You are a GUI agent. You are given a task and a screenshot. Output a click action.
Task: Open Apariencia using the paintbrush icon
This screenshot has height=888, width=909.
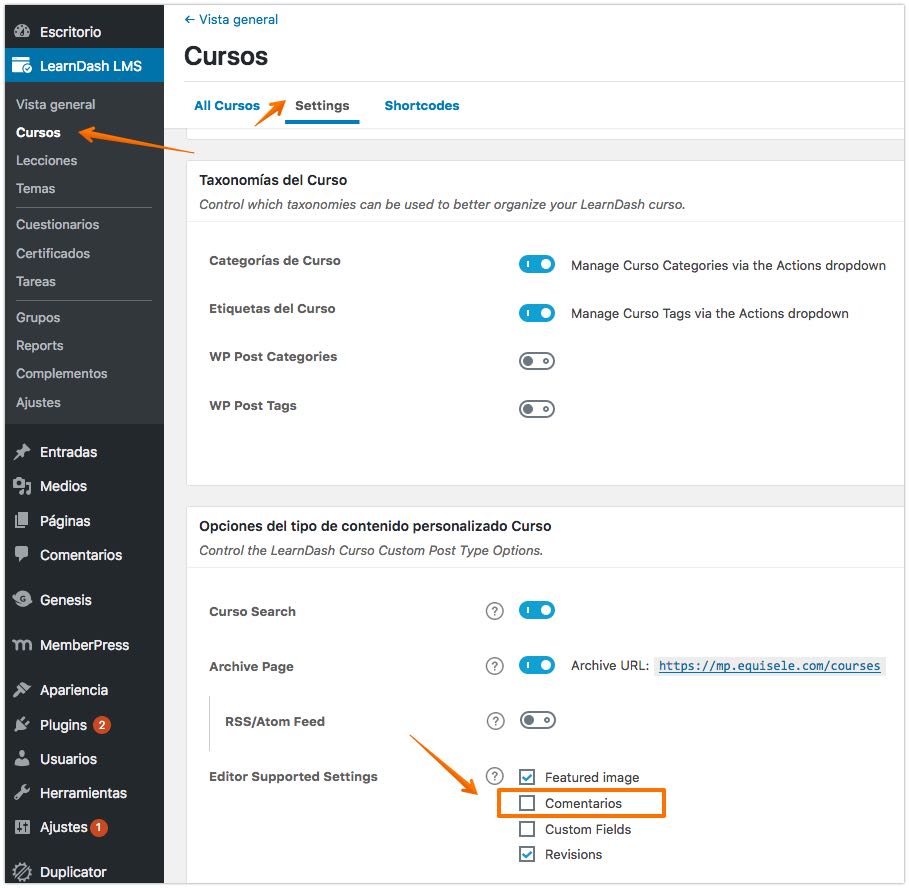pos(22,690)
